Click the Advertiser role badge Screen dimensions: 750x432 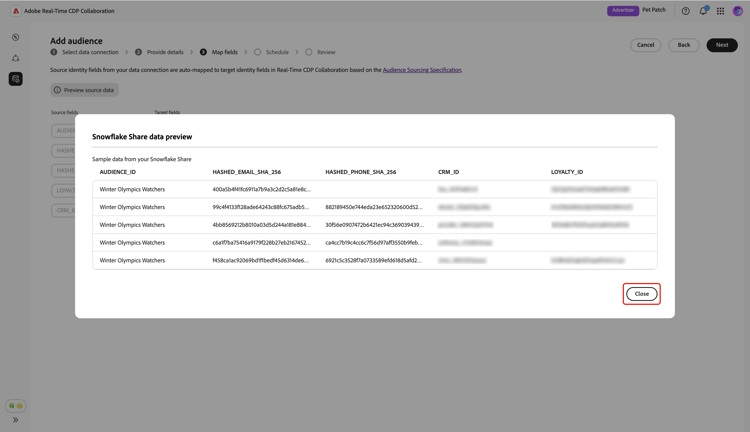tap(623, 11)
